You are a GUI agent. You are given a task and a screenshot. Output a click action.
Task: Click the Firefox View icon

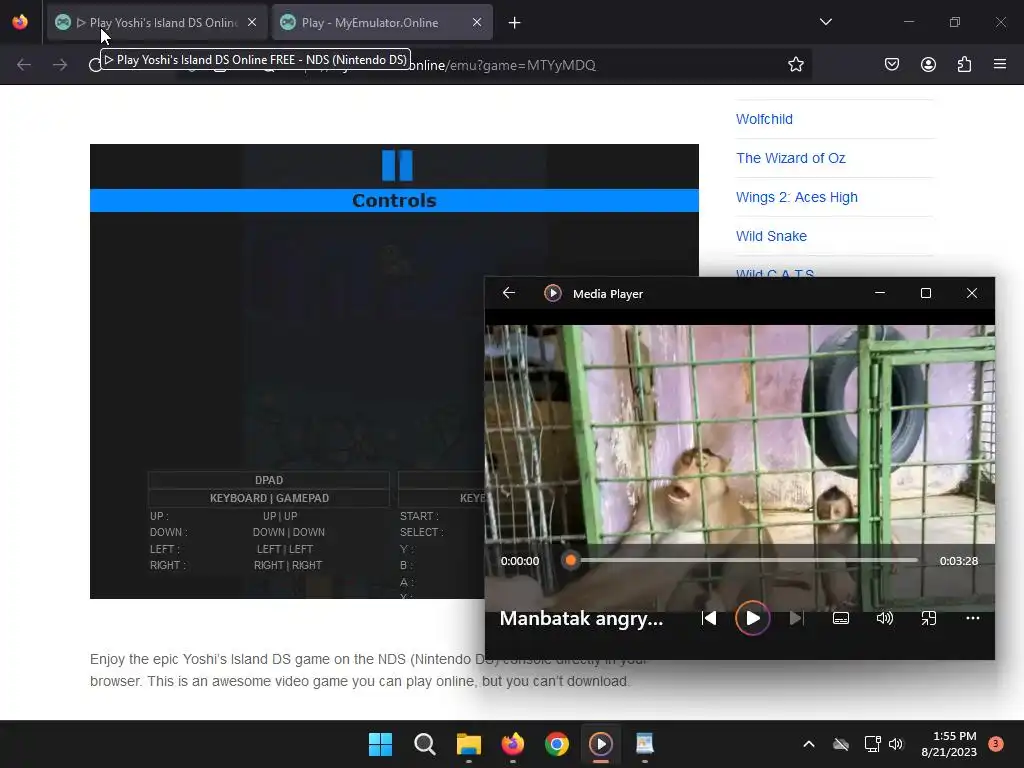[x=20, y=22]
